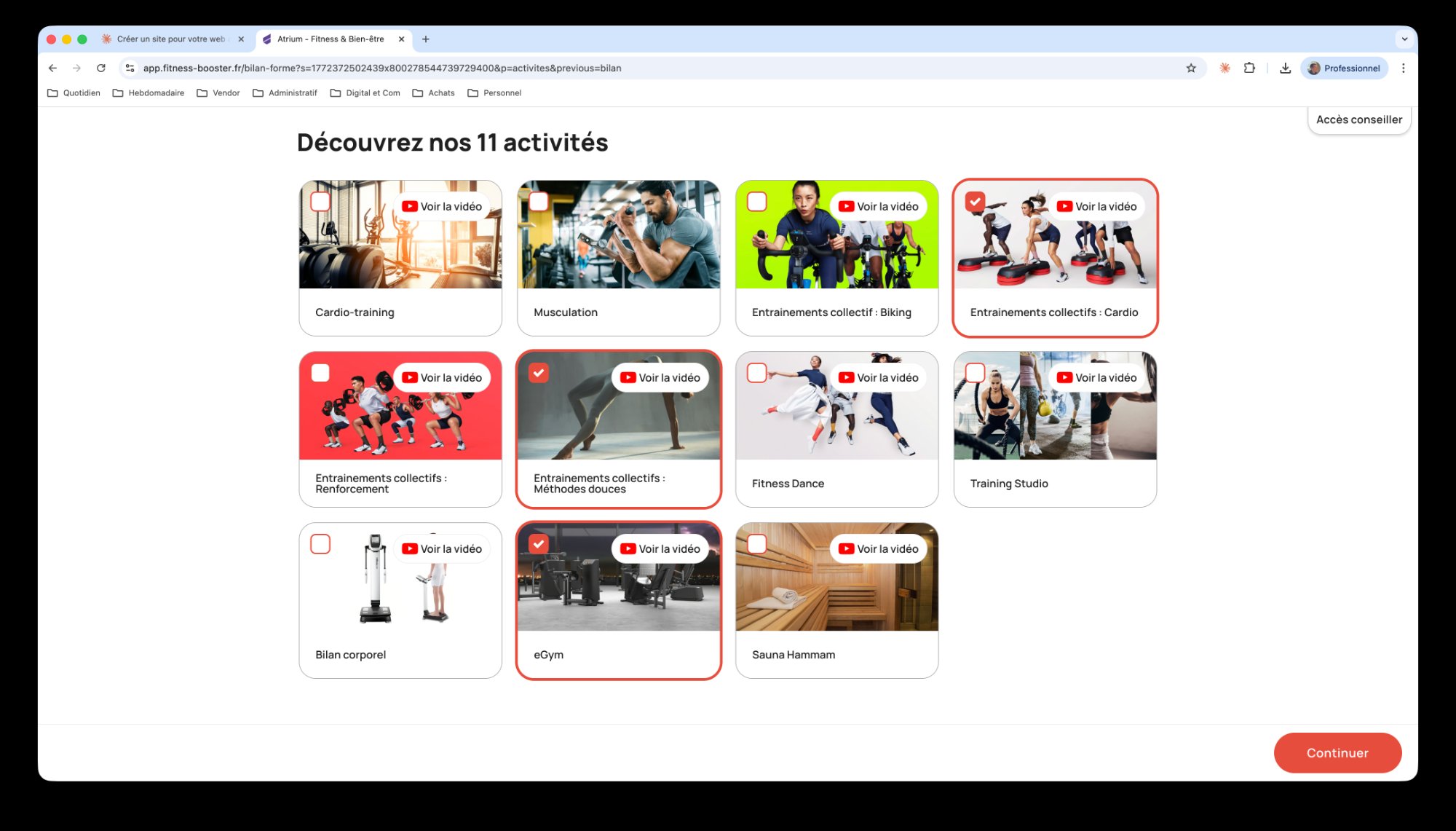The width and height of the screenshot is (1456, 831).
Task: Click the Accès conseiller button
Action: click(1358, 119)
